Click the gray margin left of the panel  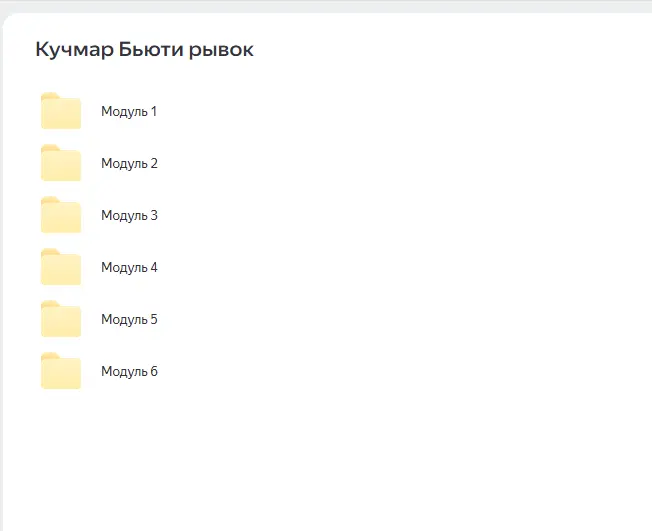[1, 300]
